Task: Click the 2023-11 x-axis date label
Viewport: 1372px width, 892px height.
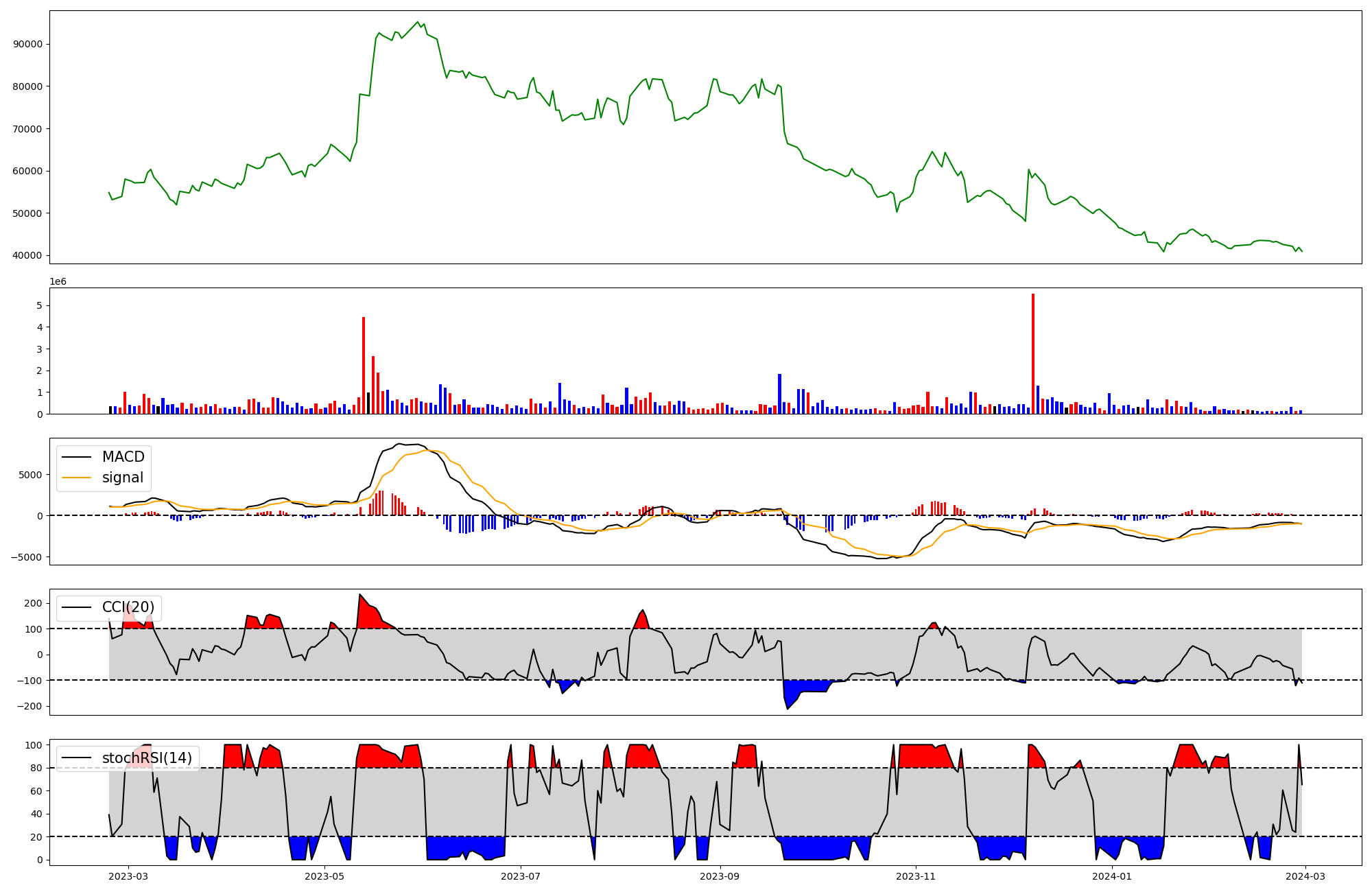Action: point(916,876)
